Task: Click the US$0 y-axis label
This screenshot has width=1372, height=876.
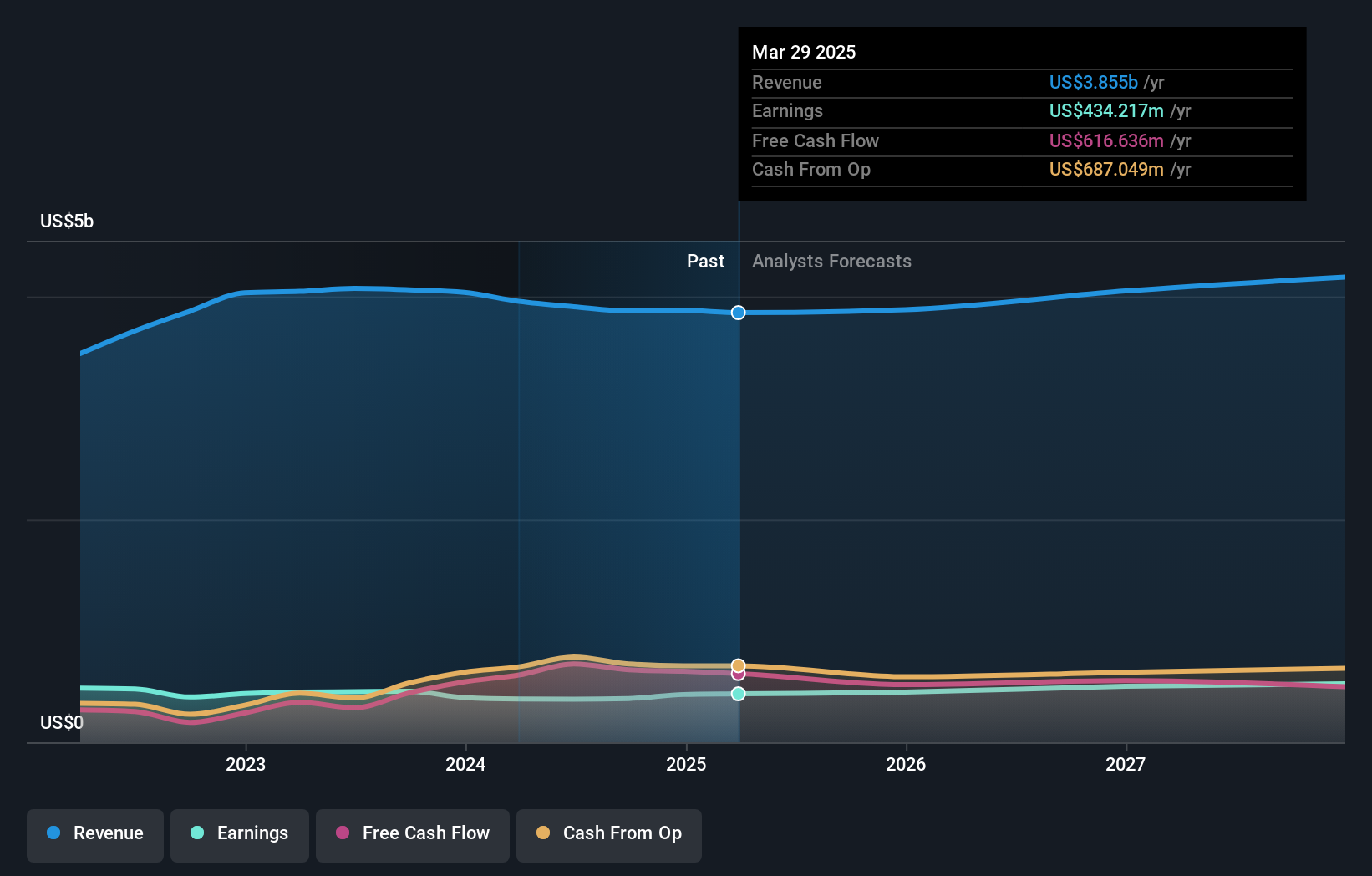Action: point(62,722)
